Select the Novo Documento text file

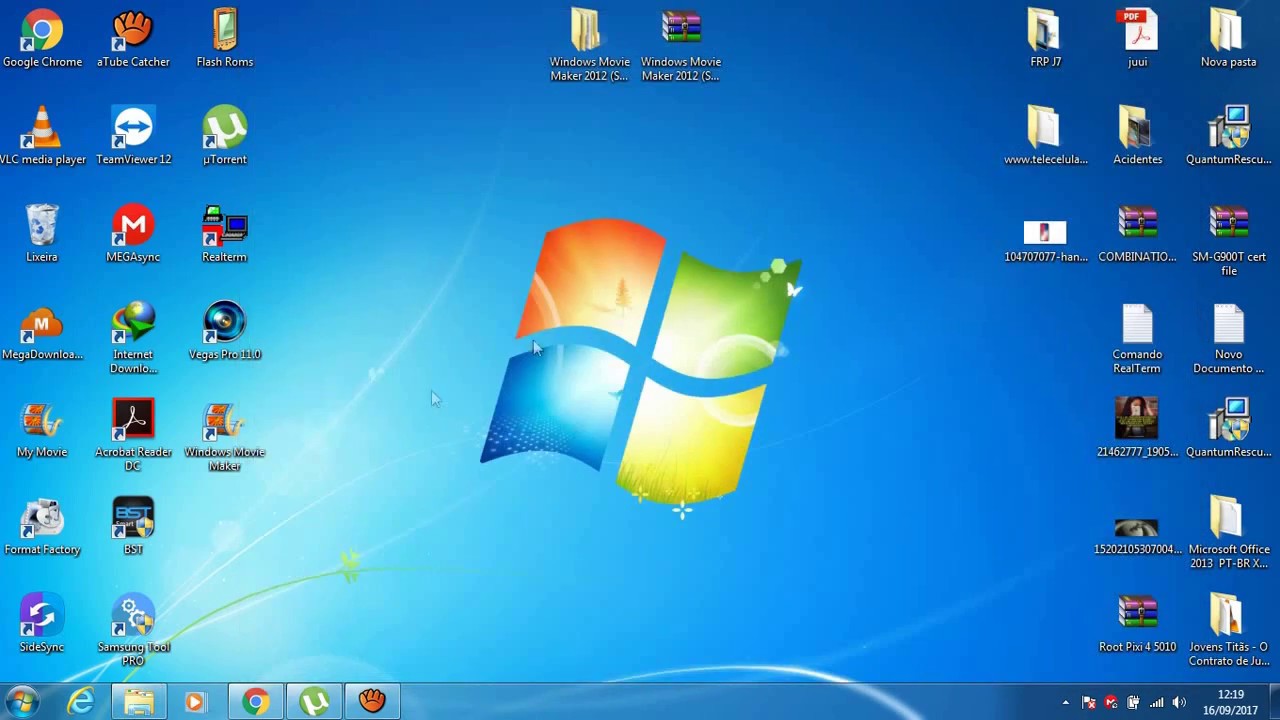tap(1228, 338)
